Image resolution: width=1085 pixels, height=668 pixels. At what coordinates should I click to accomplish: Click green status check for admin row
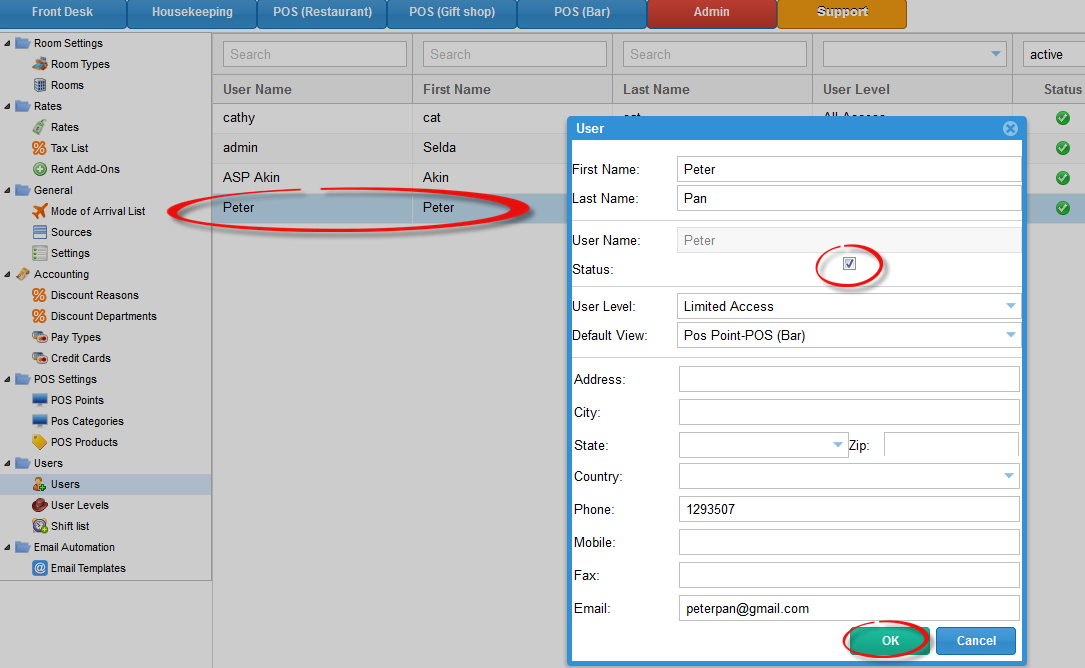pos(1062,148)
